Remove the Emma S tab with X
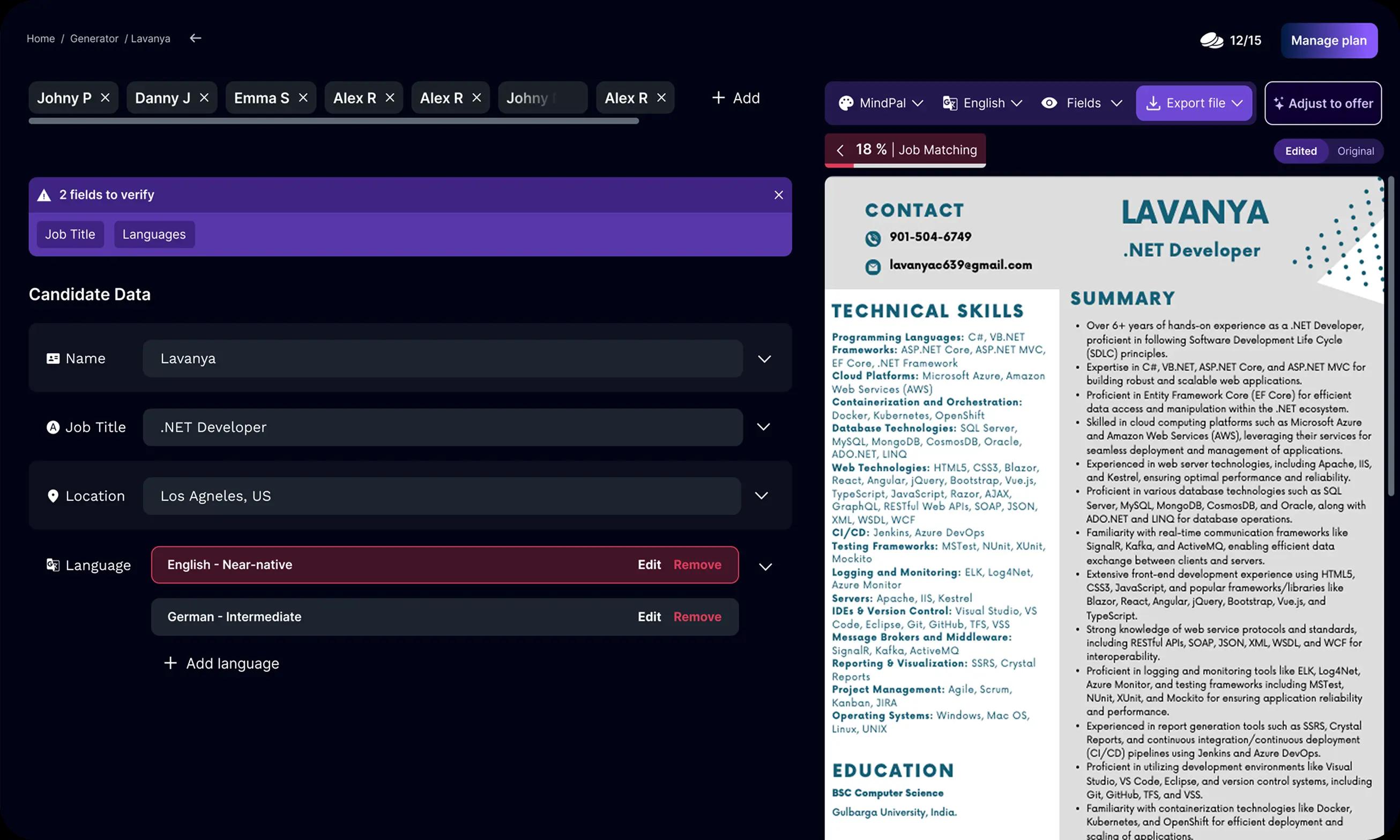Viewport: 1400px width, 840px height. [303, 97]
